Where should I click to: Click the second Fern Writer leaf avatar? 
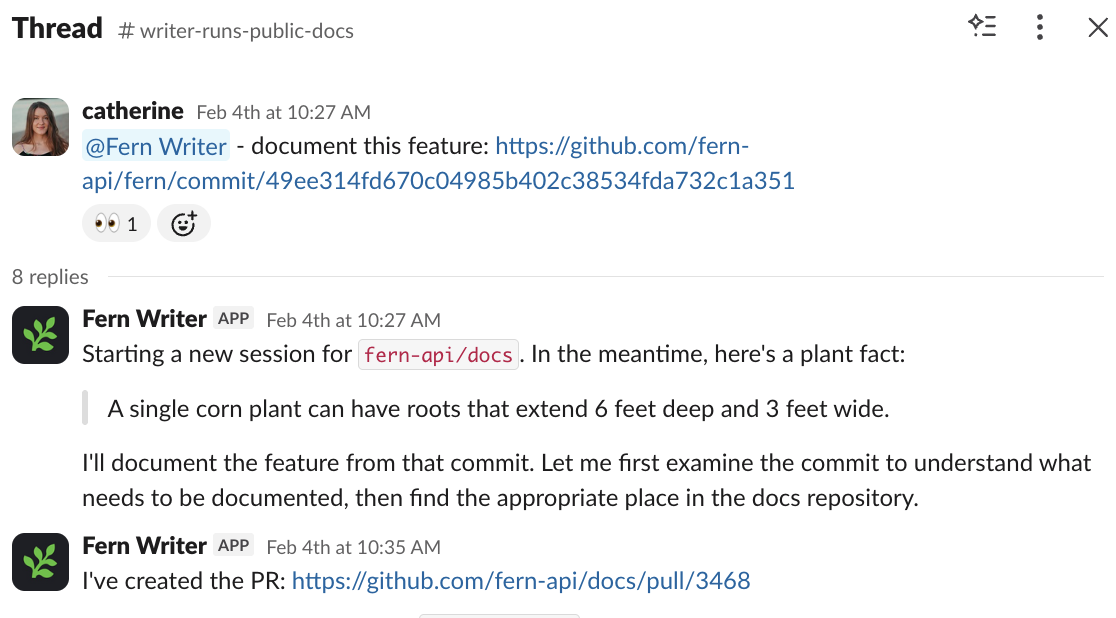point(40,561)
